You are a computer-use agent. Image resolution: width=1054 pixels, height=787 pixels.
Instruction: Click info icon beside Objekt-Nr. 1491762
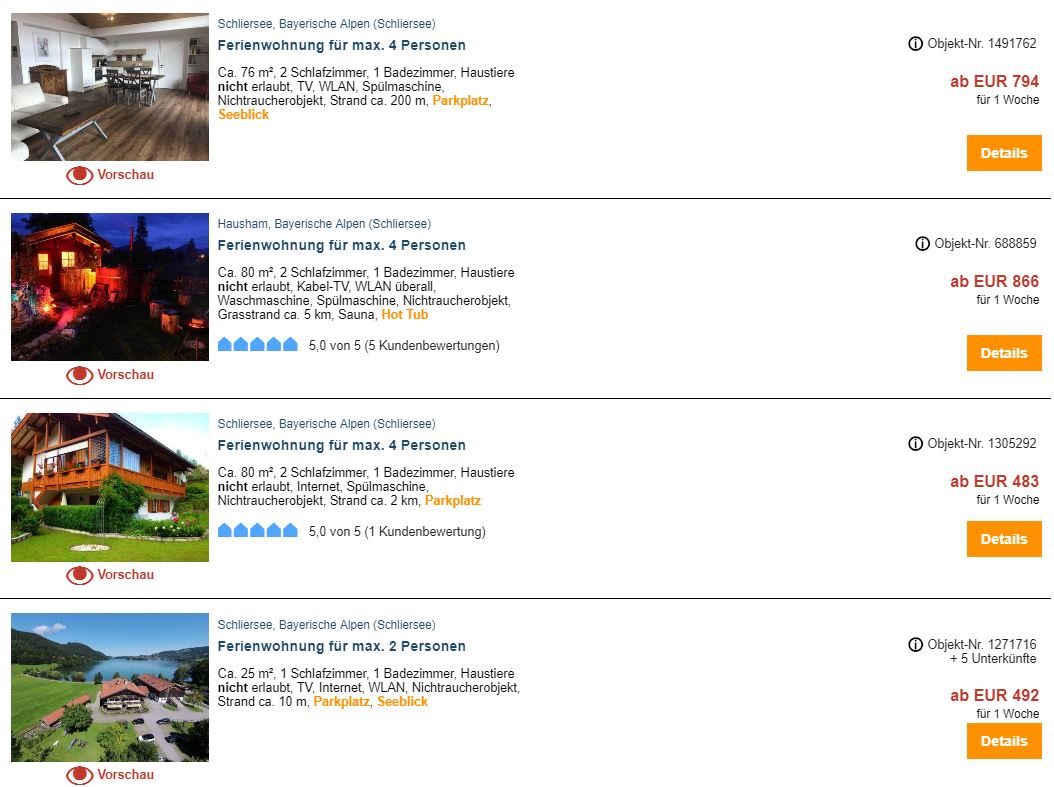pos(914,43)
